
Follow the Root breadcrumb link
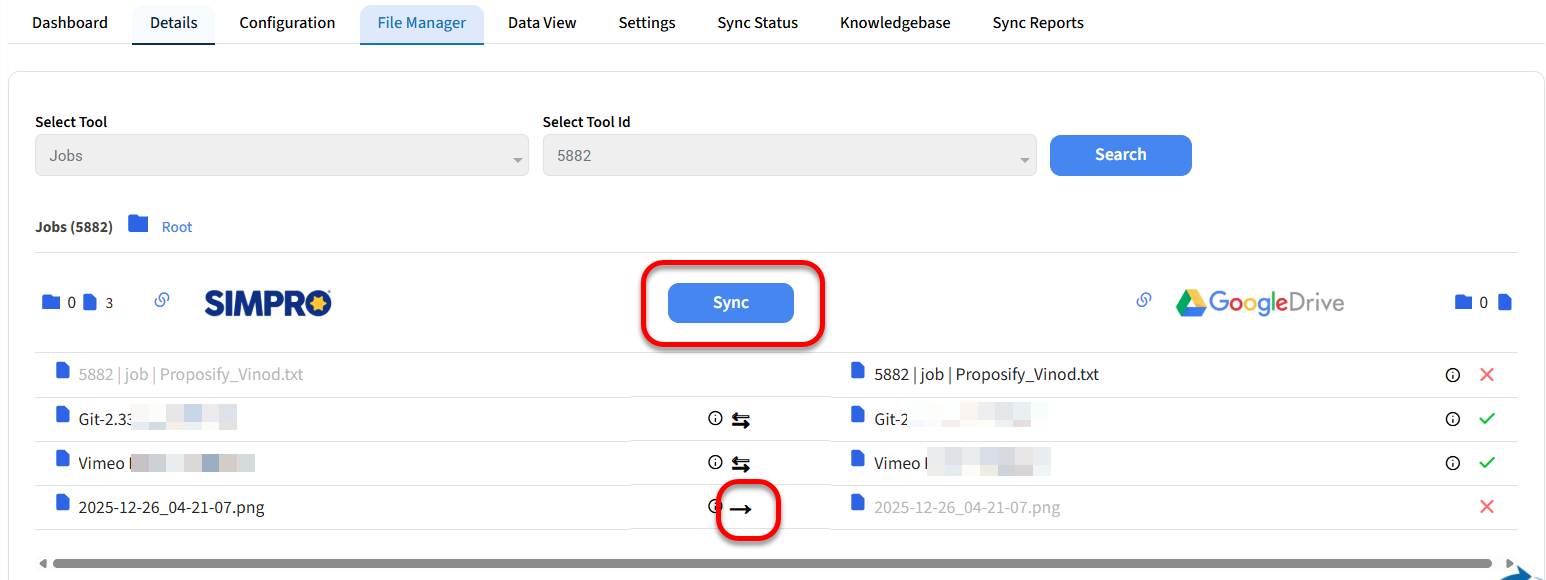point(177,227)
